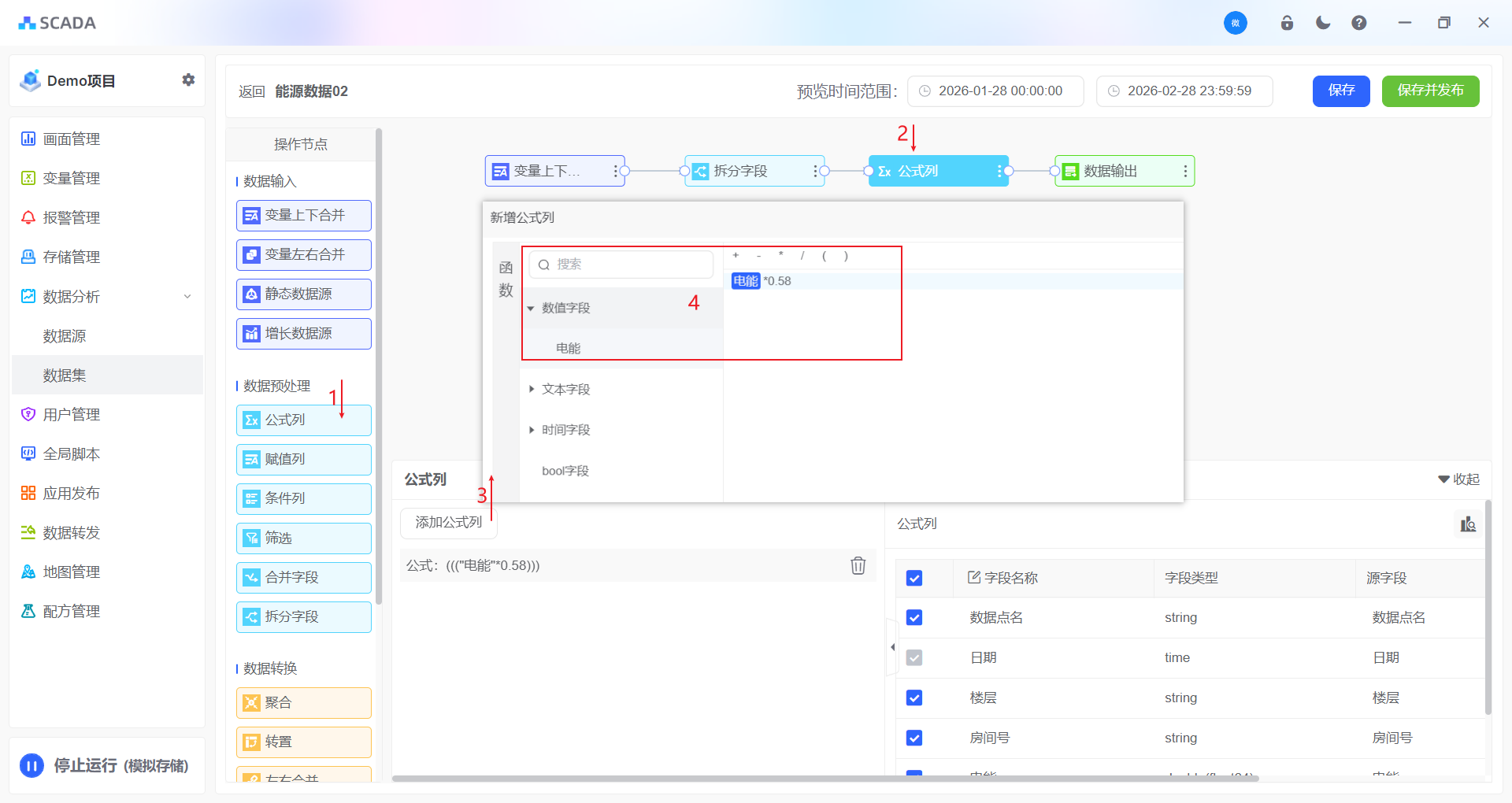This screenshot has height=803, width=1512.
Task: Click the project settings gear icon
Action: click(188, 80)
